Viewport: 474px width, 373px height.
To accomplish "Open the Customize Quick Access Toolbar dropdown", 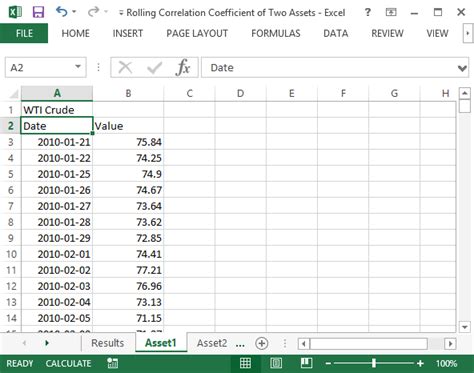I will point(121,13).
